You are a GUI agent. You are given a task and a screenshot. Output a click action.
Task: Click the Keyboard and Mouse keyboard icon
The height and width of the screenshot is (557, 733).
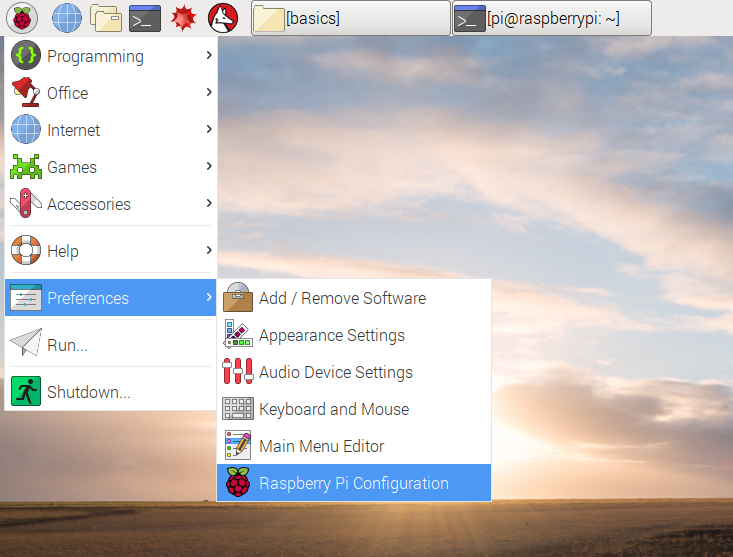click(x=238, y=408)
